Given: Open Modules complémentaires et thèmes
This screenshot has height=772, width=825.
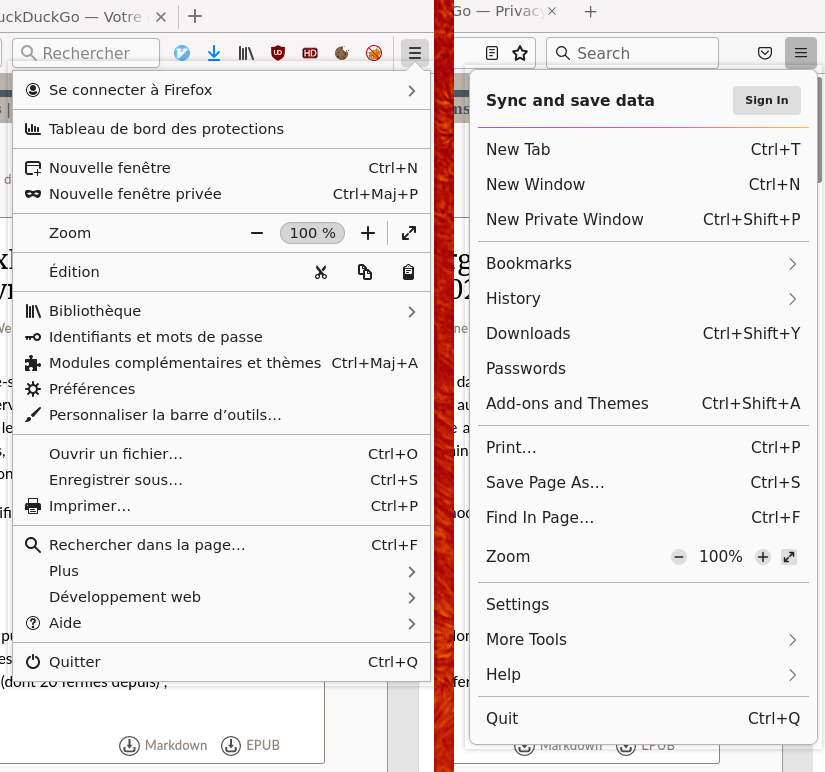Looking at the screenshot, I should [x=222, y=363].
